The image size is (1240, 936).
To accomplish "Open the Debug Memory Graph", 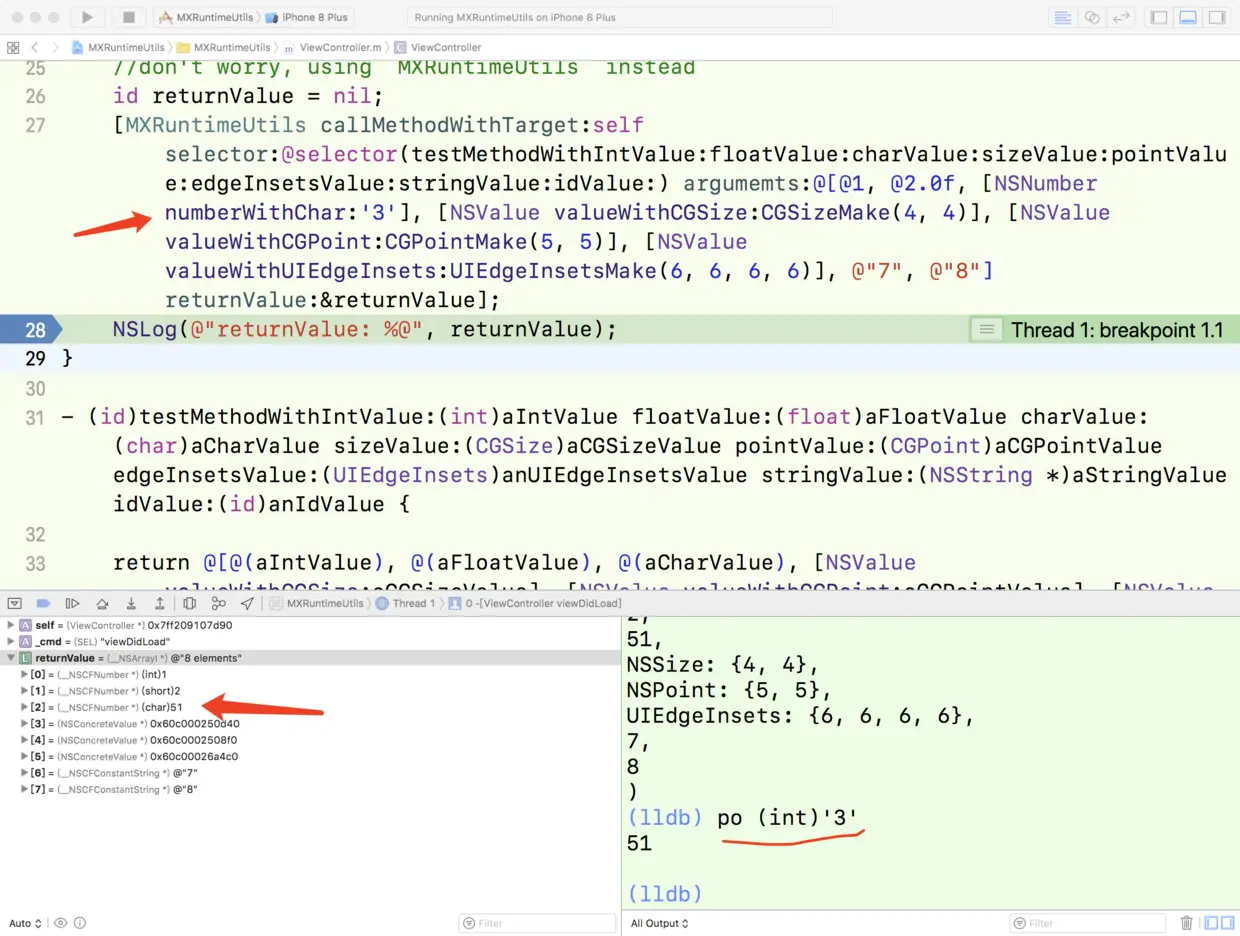I will (x=218, y=603).
